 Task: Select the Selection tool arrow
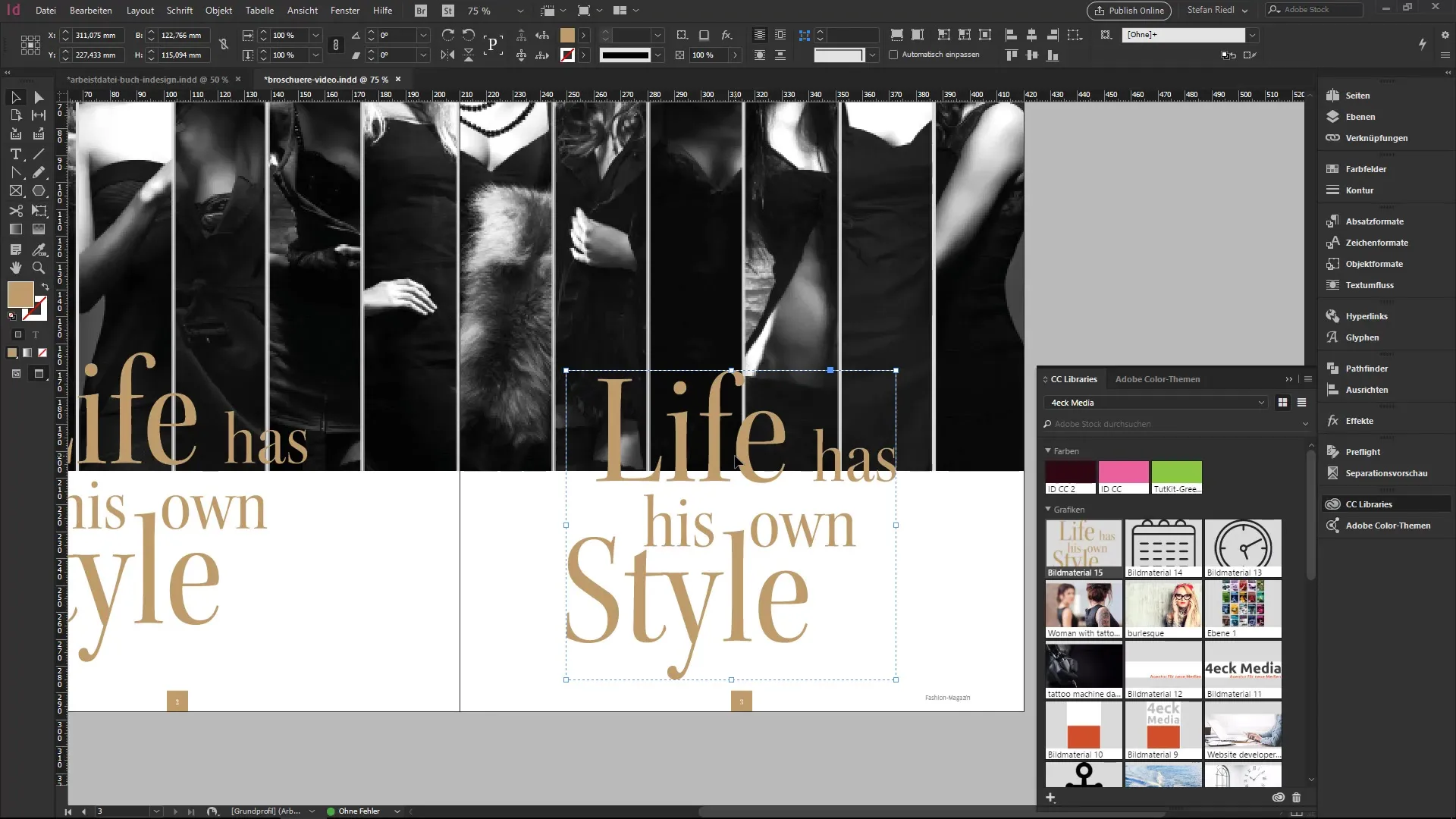click(15, 97)
